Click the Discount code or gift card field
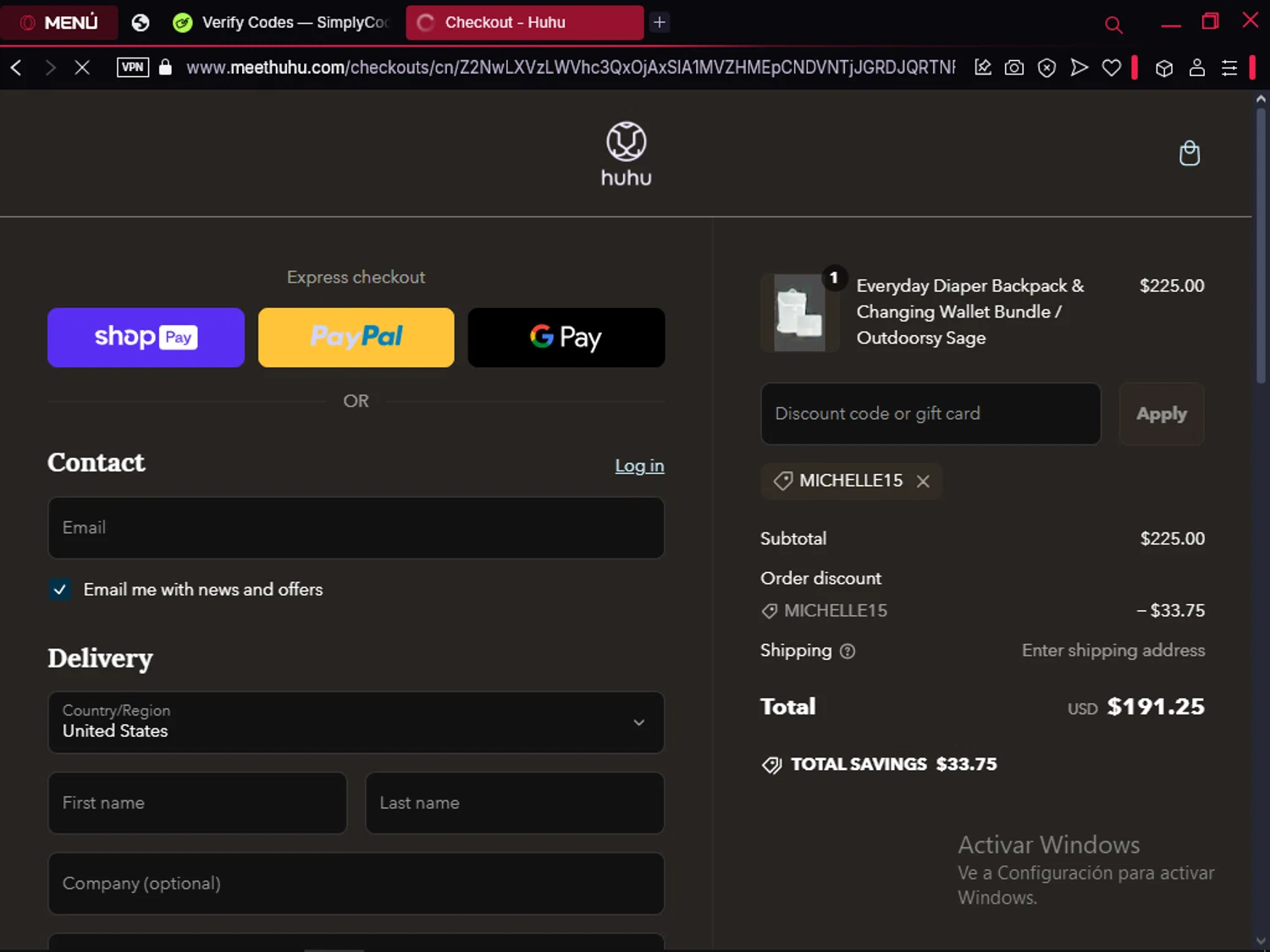1270x952 pixels. [930, 414]
